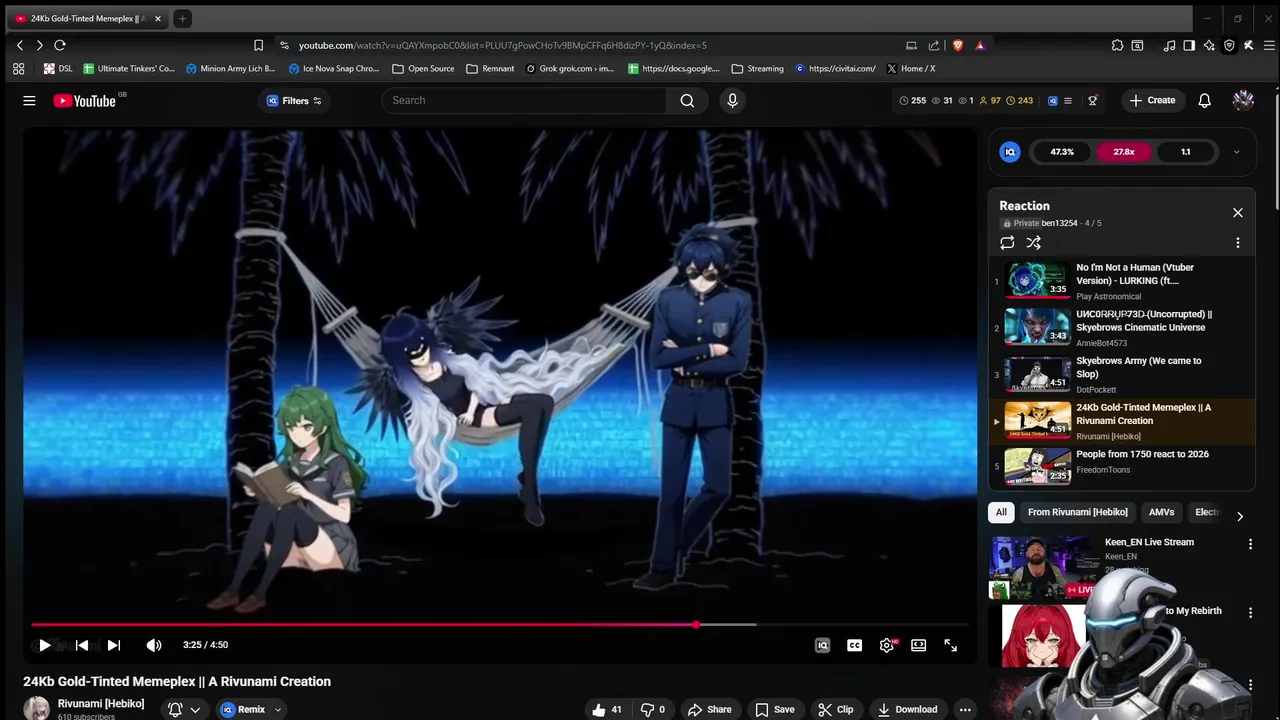Open YouTube notifications bell

pyautogui.click(x=1204, y=100)
